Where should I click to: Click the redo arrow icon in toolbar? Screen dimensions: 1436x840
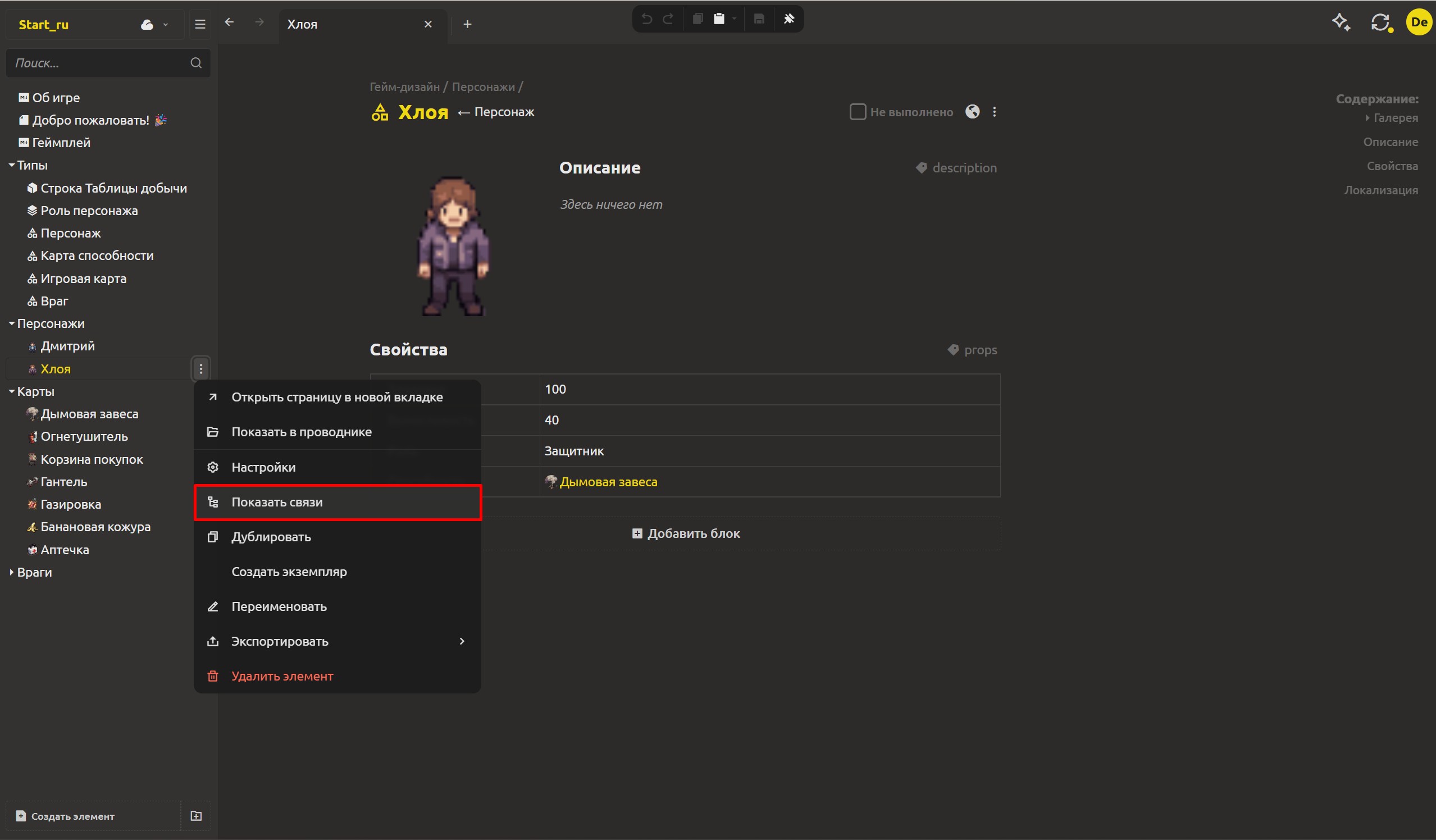click(668, 19)
